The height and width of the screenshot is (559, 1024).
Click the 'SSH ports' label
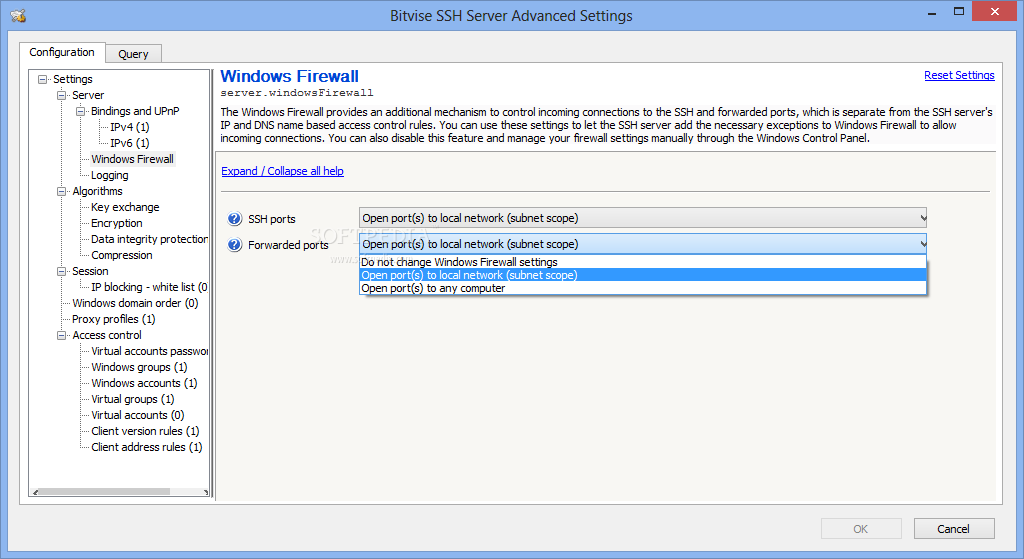pos(272,219)
